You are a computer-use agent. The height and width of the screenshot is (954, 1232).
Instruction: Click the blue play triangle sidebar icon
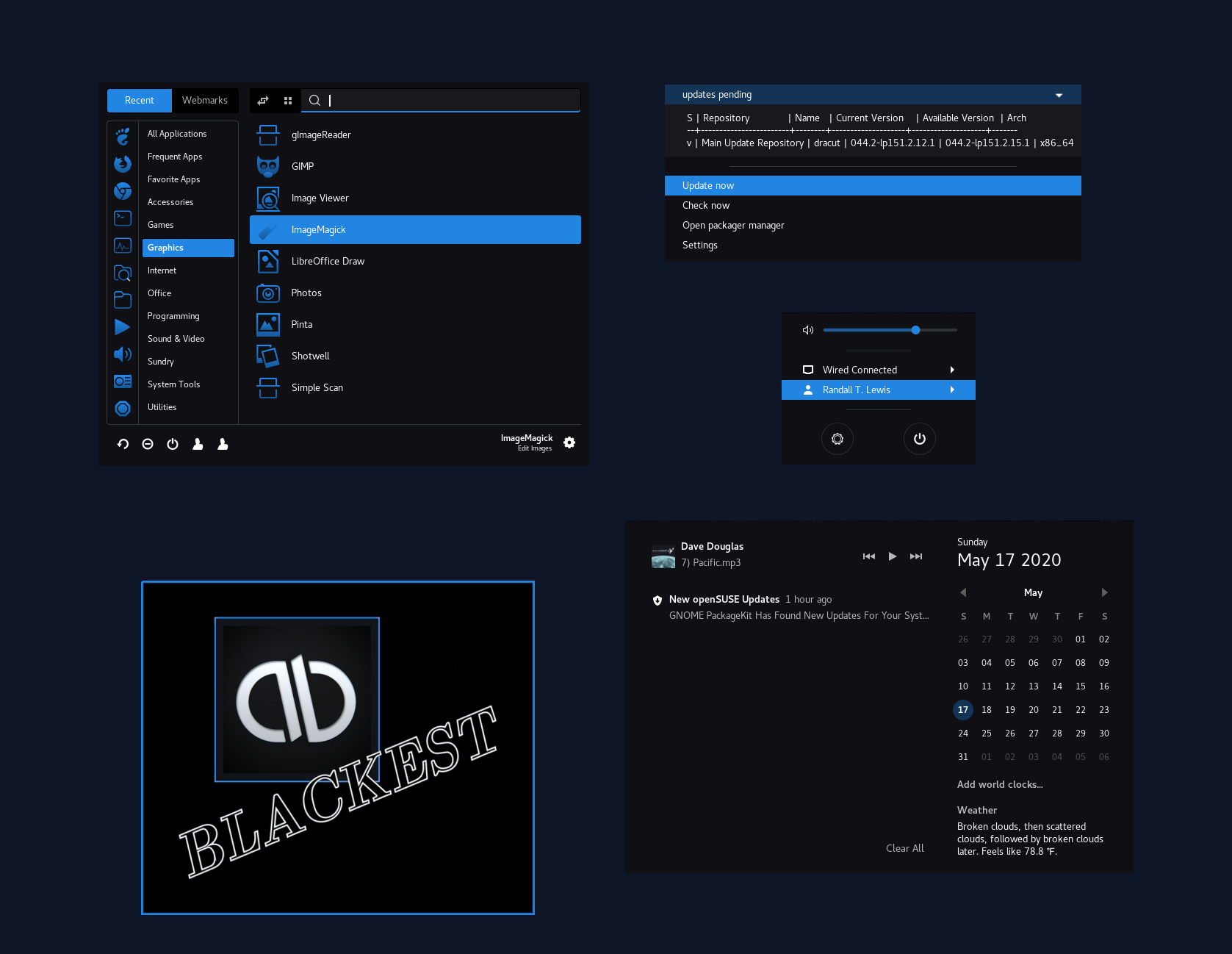point(123,327)
